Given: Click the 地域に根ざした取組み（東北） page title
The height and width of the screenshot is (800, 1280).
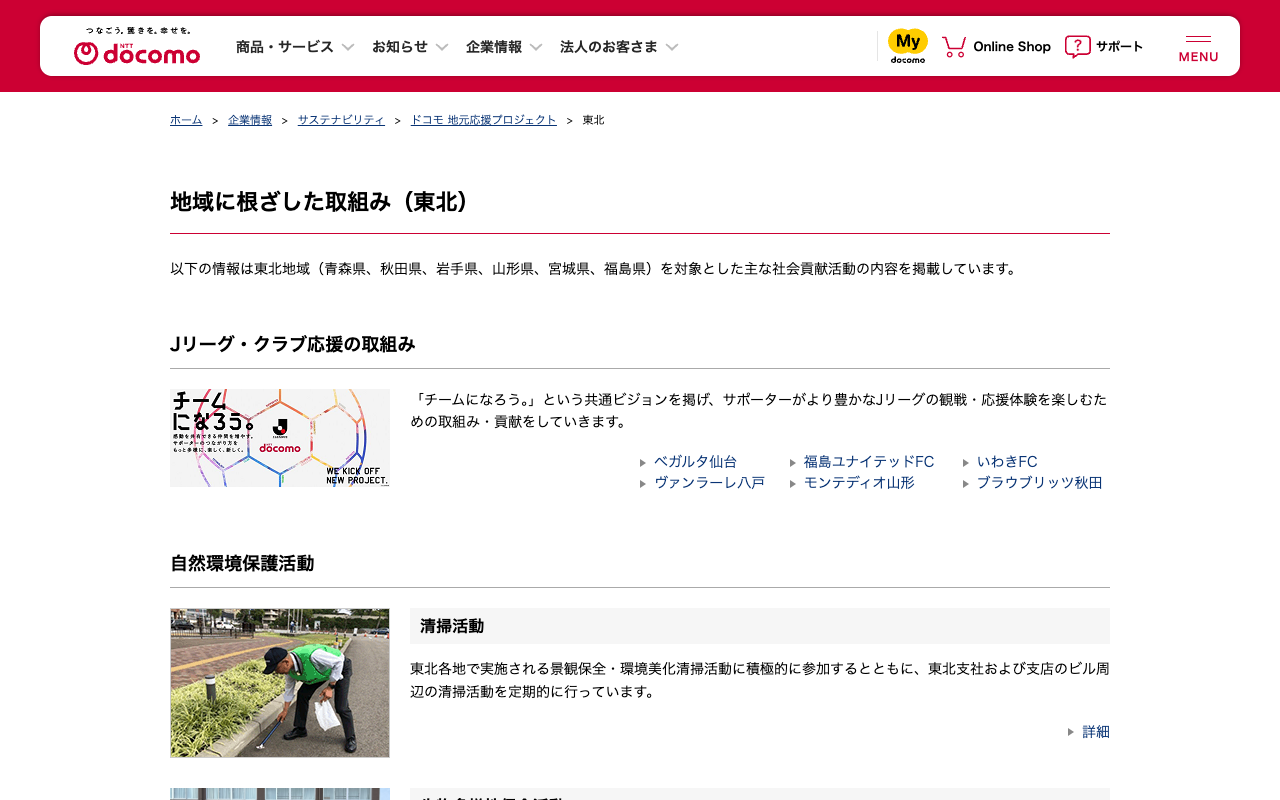Looking at the screenshot, I should [x=319, y=202].
